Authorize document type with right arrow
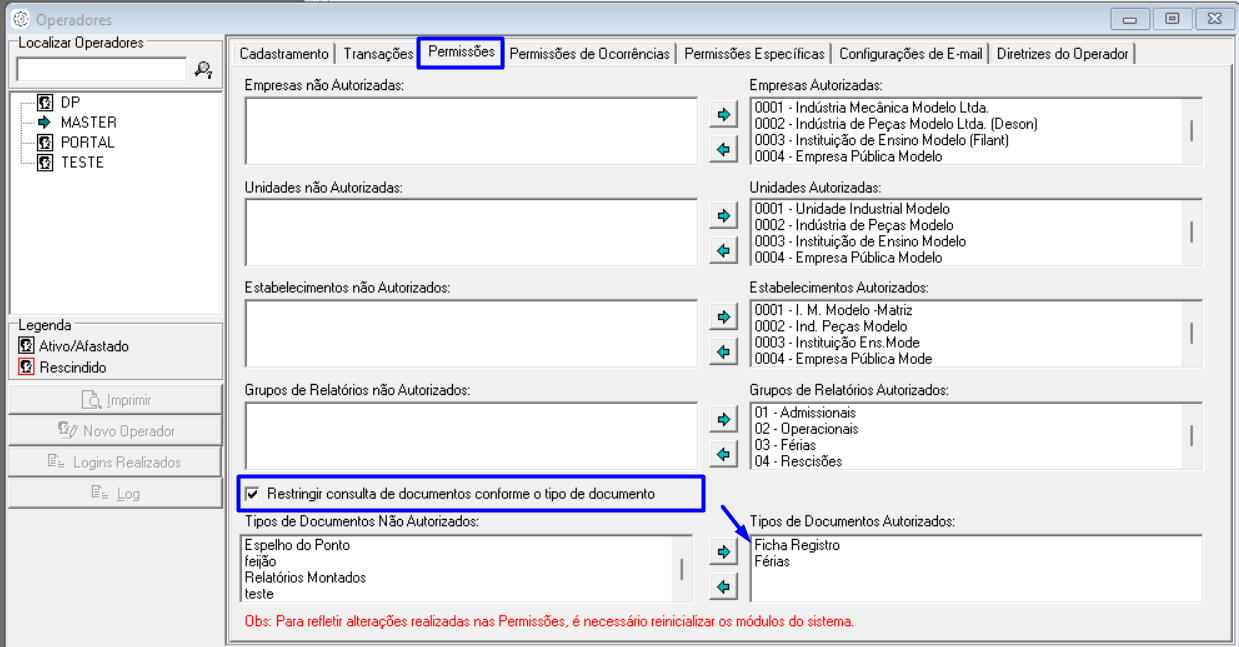Image resolution: width=1239 pixels, height=647 pixels. click(x=723, y=551)
